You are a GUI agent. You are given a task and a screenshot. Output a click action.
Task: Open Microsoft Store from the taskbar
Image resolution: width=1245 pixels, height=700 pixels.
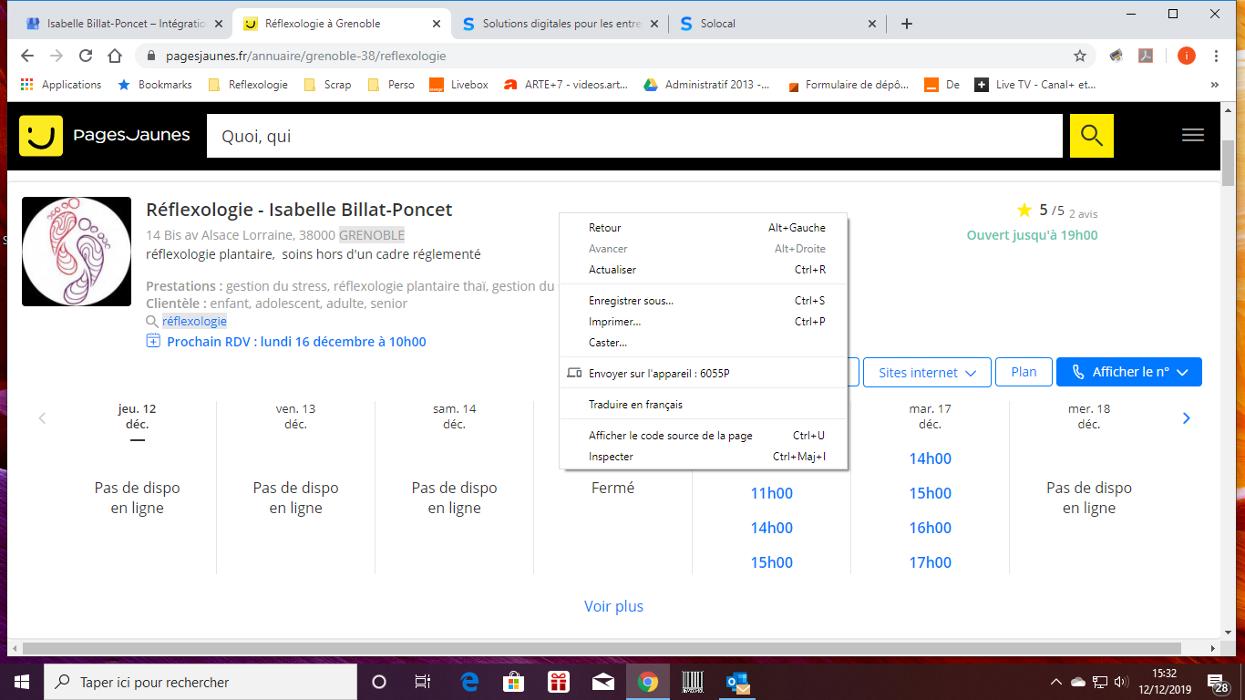pyautogui.click(x=513, y=682)
